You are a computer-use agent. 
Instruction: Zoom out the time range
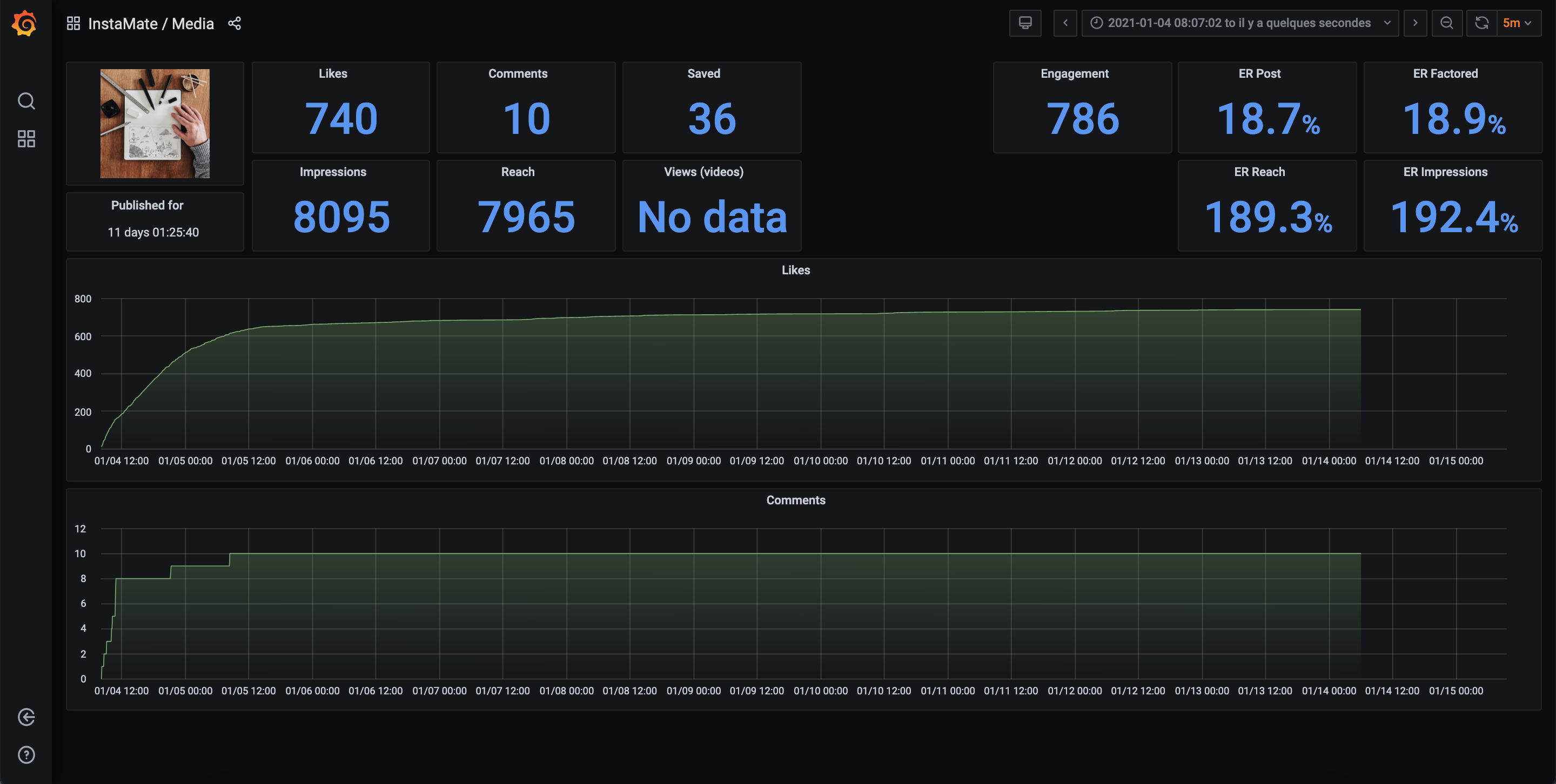[x=1447, y=23]
